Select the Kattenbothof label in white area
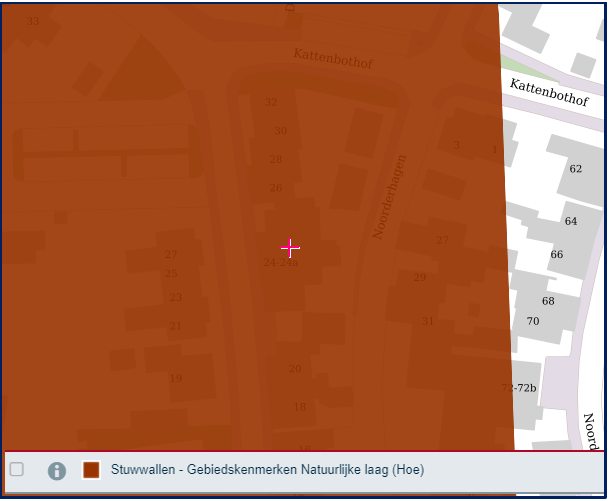 [549, 92]
